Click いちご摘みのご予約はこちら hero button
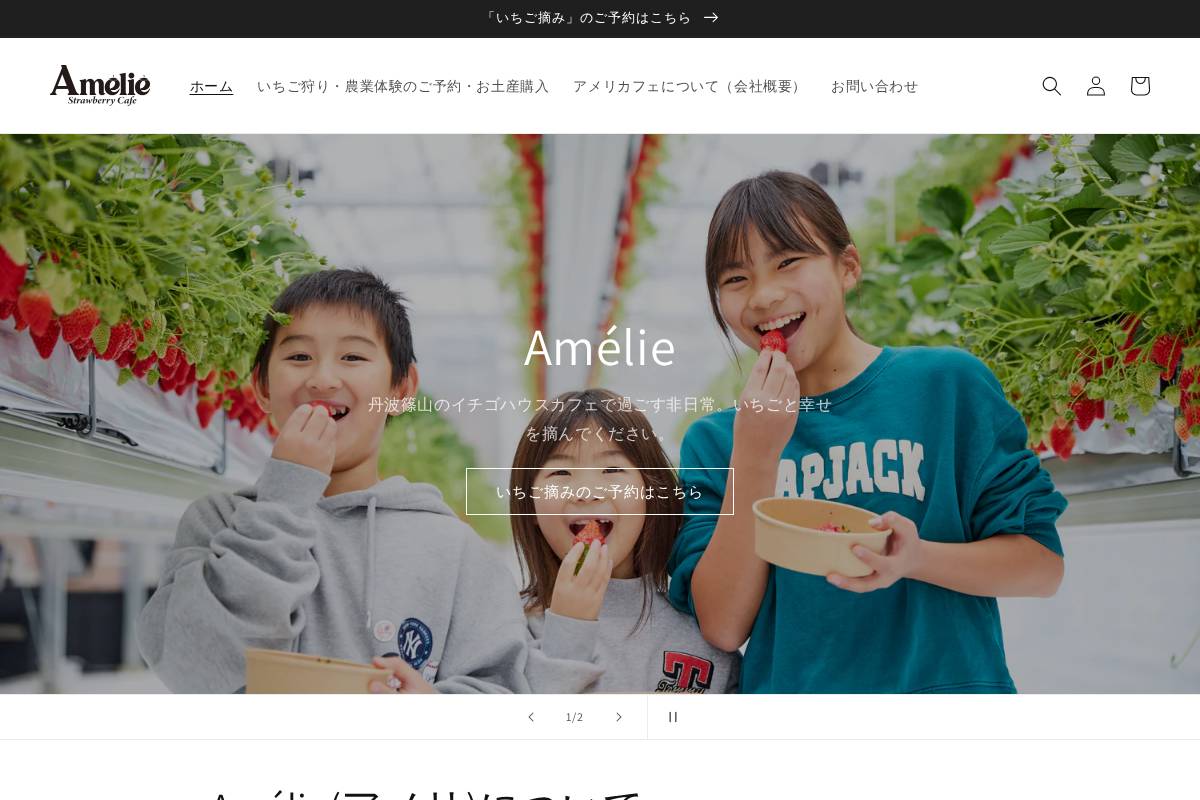Image resolution: width=1200 pixels, height=800 pixels. click(600, 491)
